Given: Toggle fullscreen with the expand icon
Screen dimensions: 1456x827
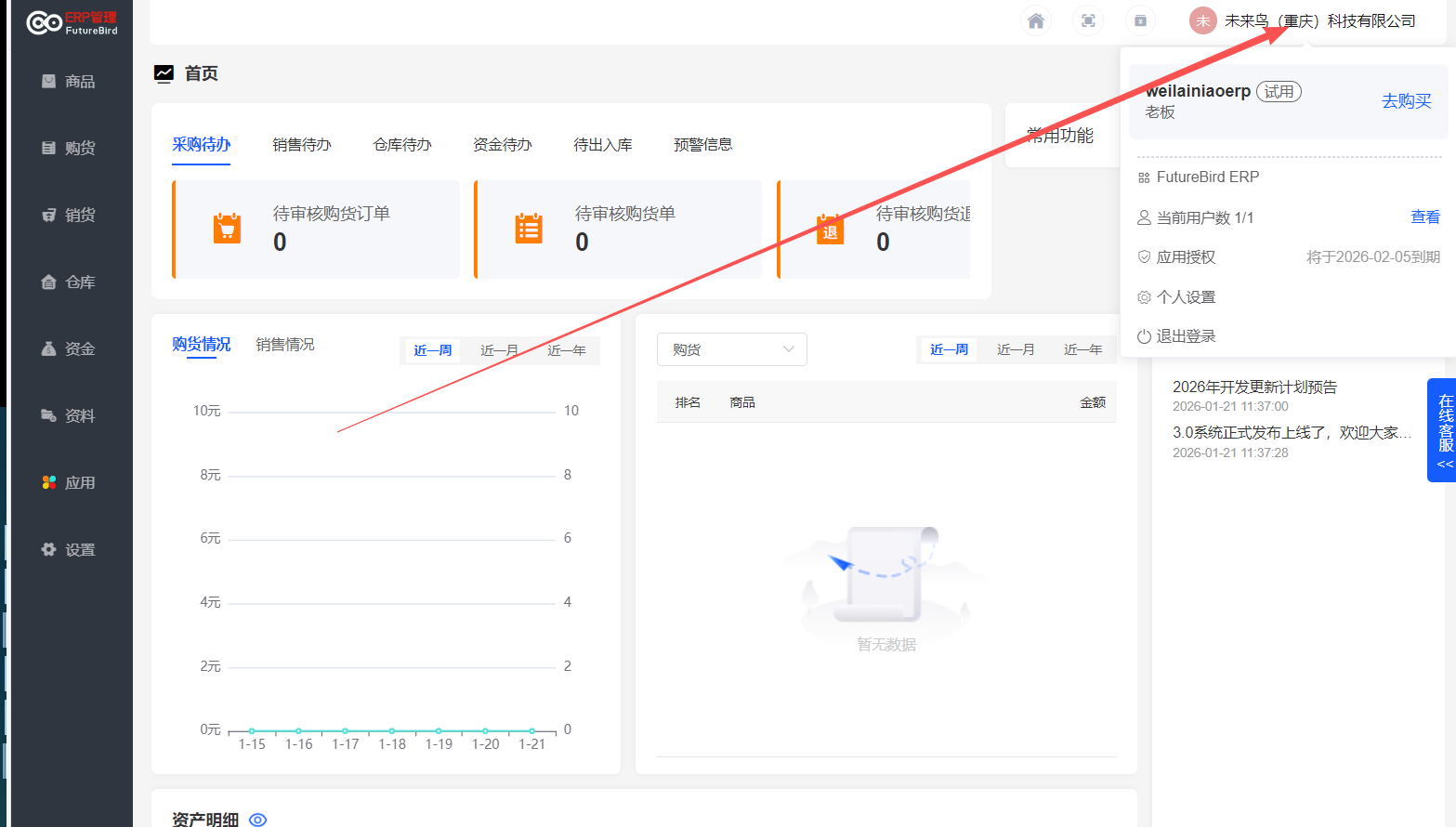Looking at the screenshot, I should [1088, 20].
